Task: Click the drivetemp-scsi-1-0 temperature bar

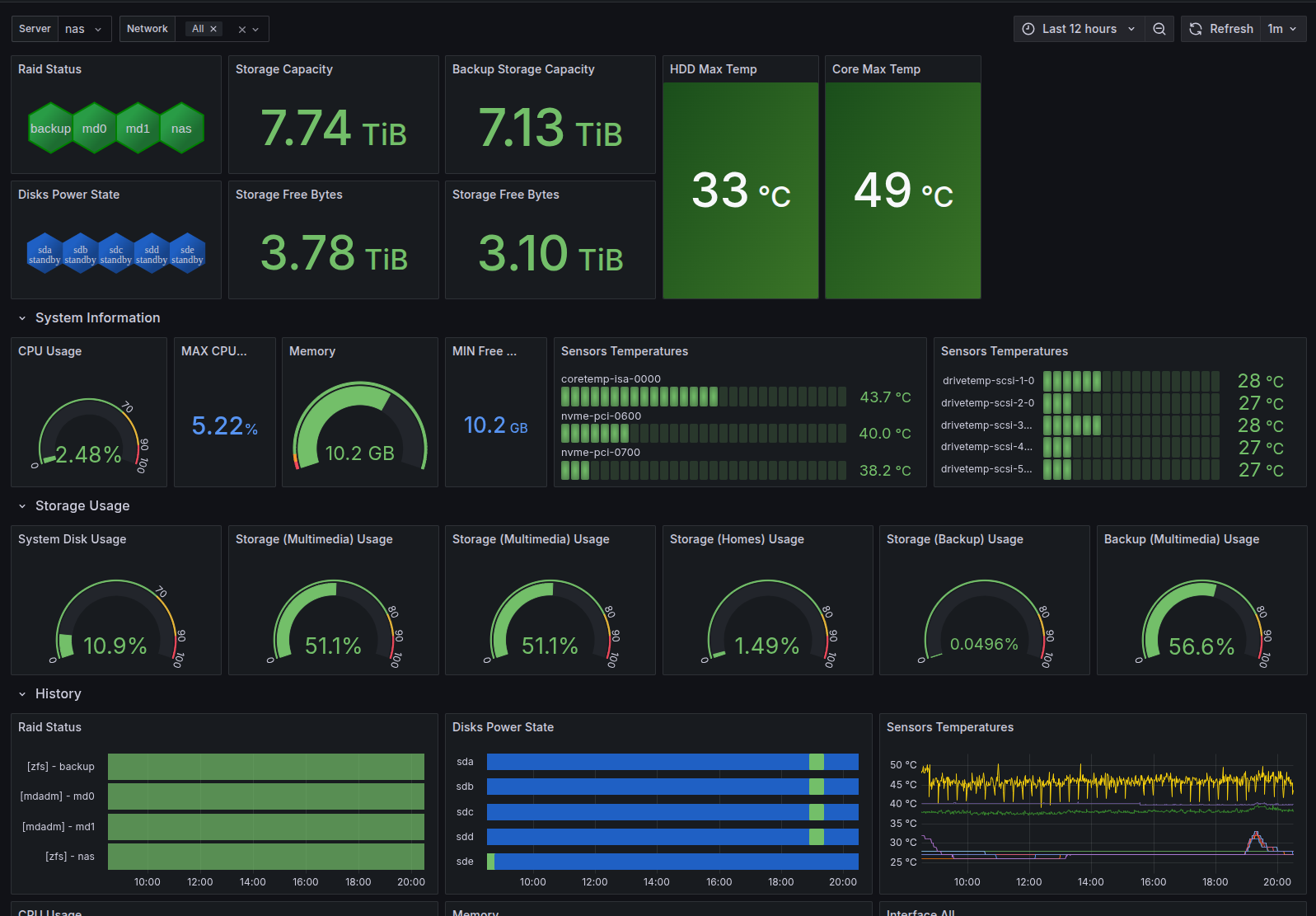Action: 1131,381
